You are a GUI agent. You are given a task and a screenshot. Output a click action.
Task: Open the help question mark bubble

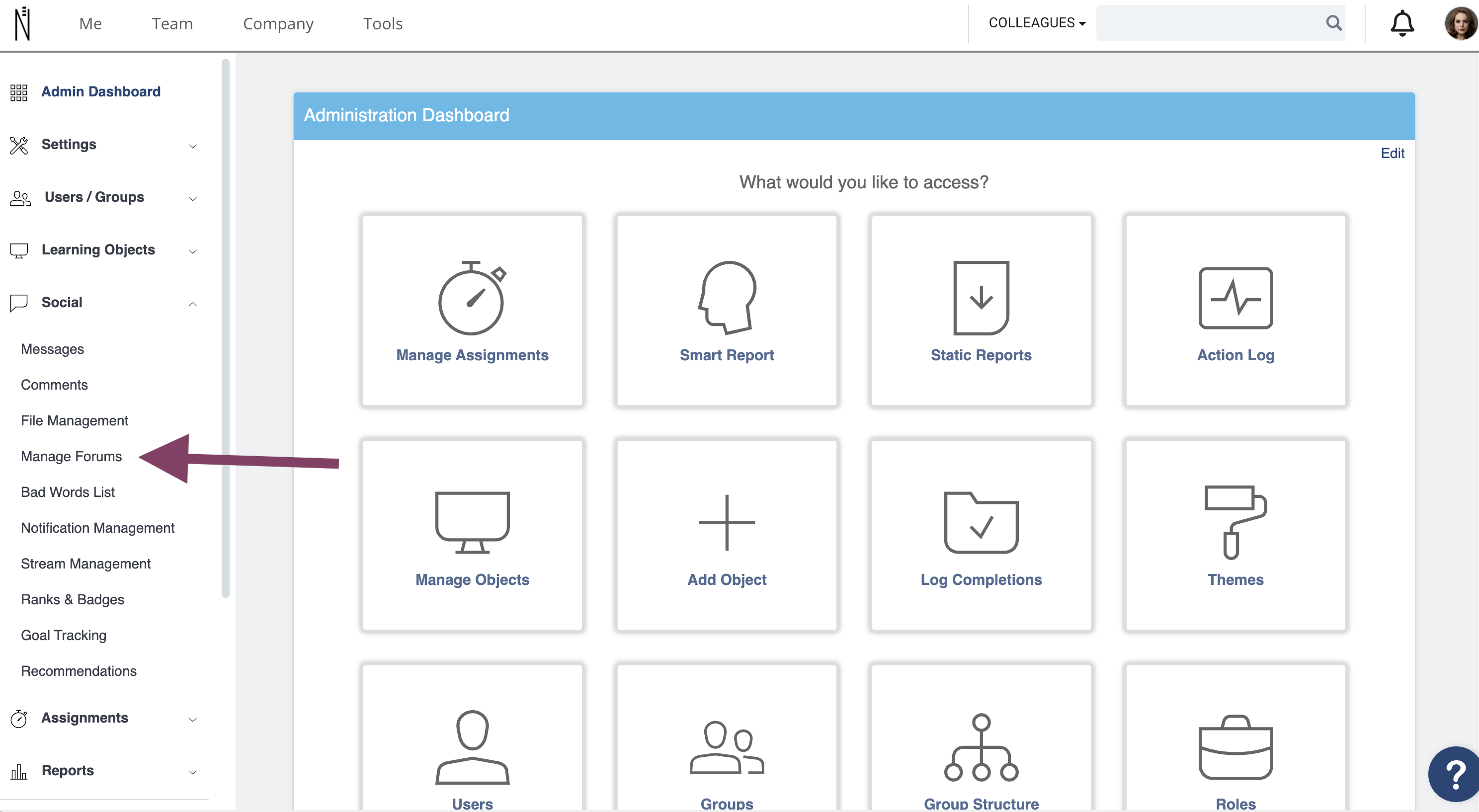(1455, 774)
